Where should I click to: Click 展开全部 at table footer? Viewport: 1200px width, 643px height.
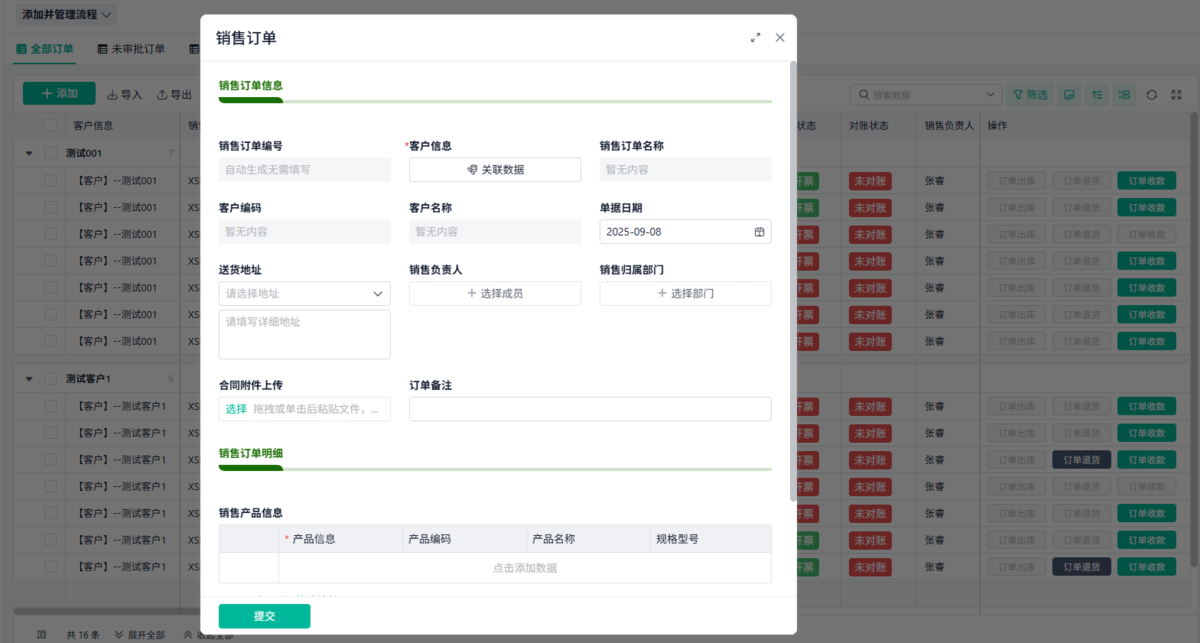[x=140, y=635]
